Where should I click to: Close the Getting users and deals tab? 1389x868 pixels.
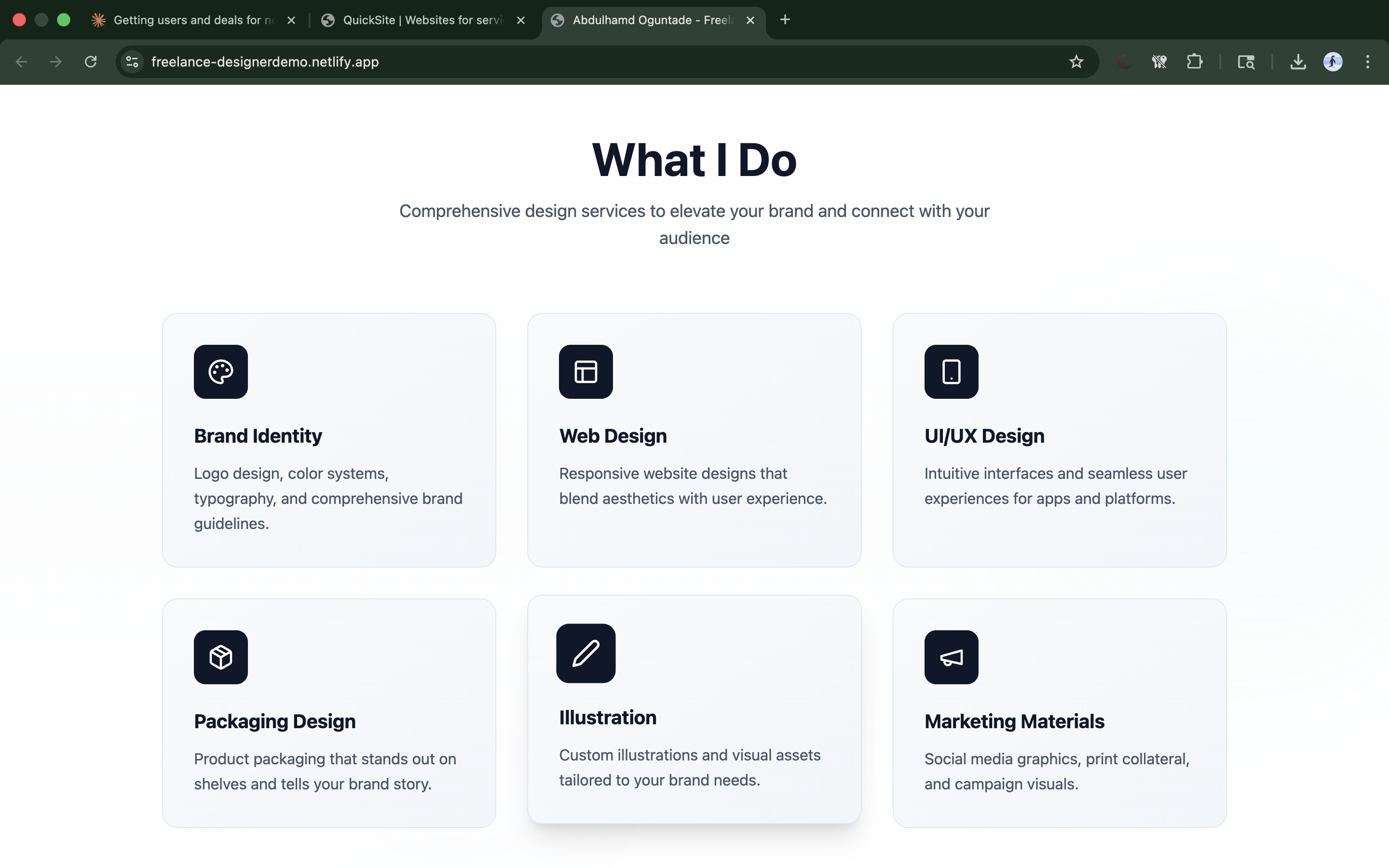(x=291, y=20)
